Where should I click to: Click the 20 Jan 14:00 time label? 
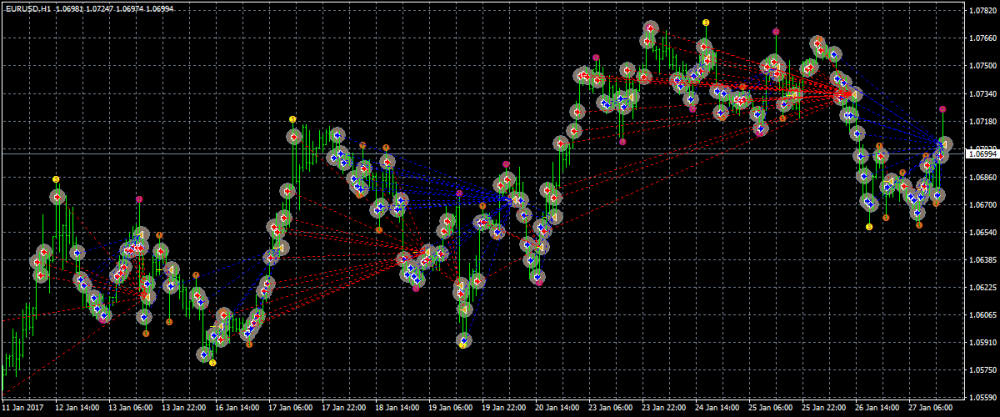coord(555,408)
